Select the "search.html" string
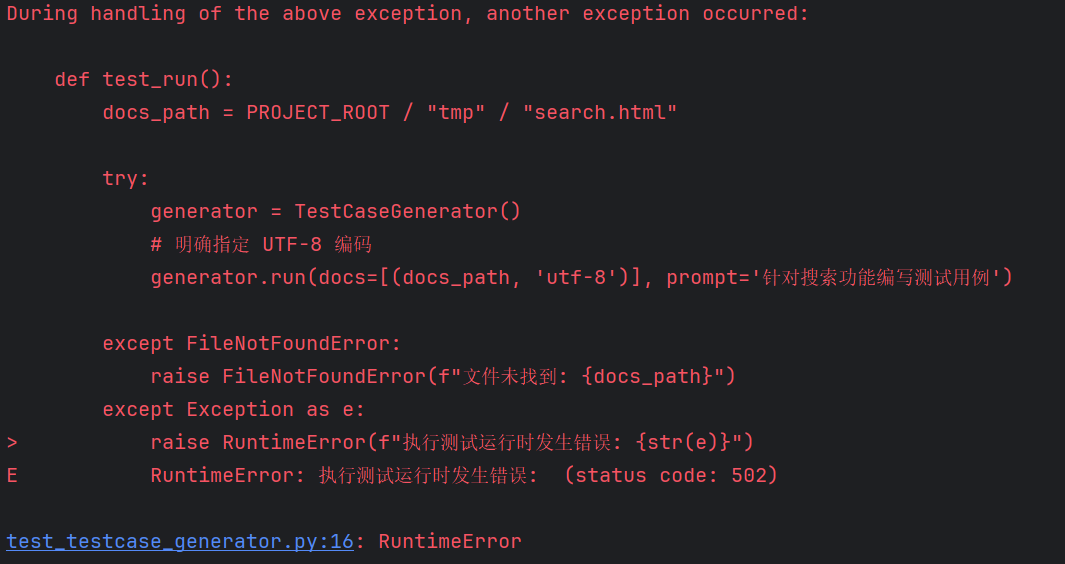 [600, 112]
